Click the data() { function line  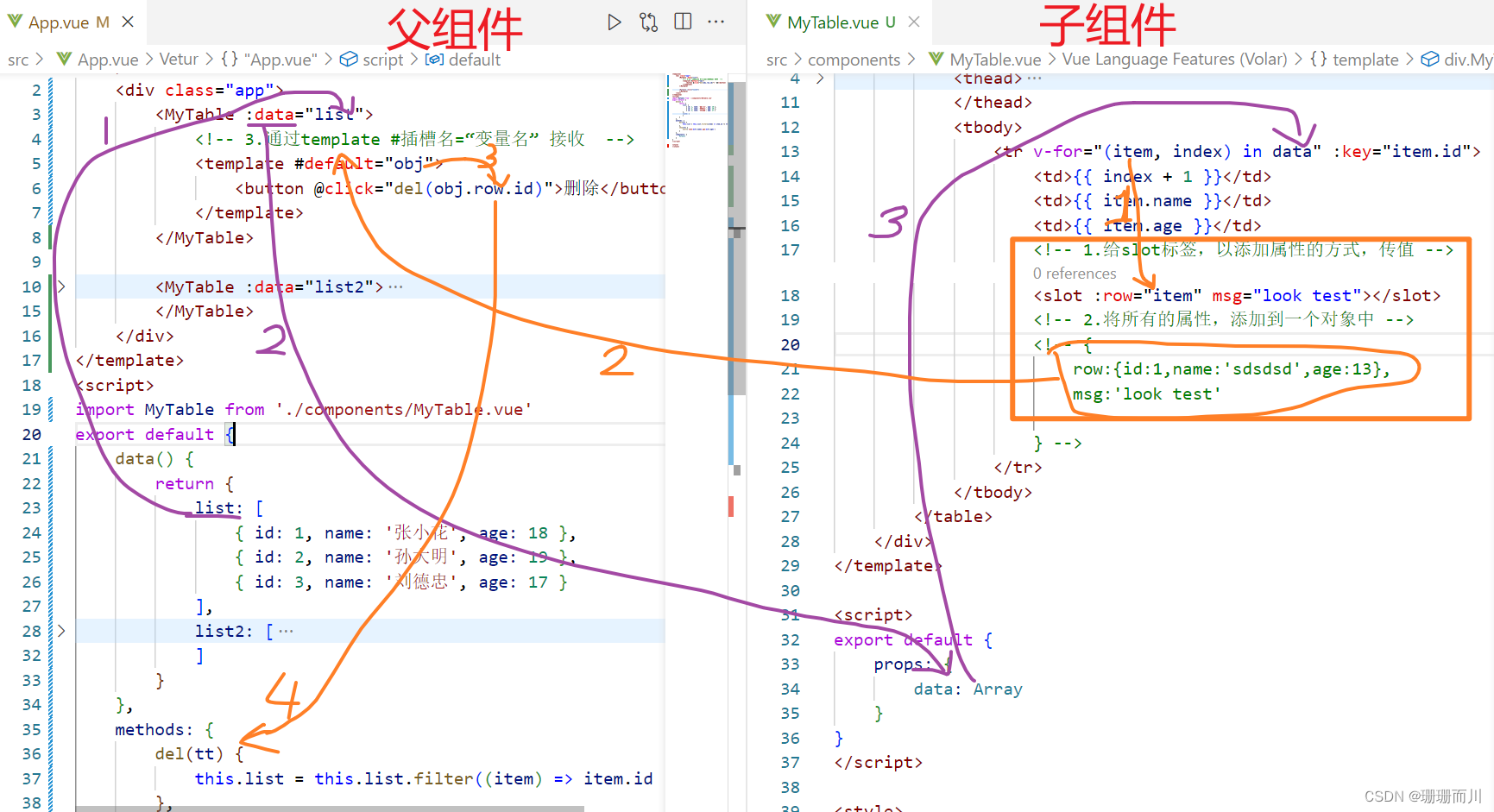[x=154, y=458]
